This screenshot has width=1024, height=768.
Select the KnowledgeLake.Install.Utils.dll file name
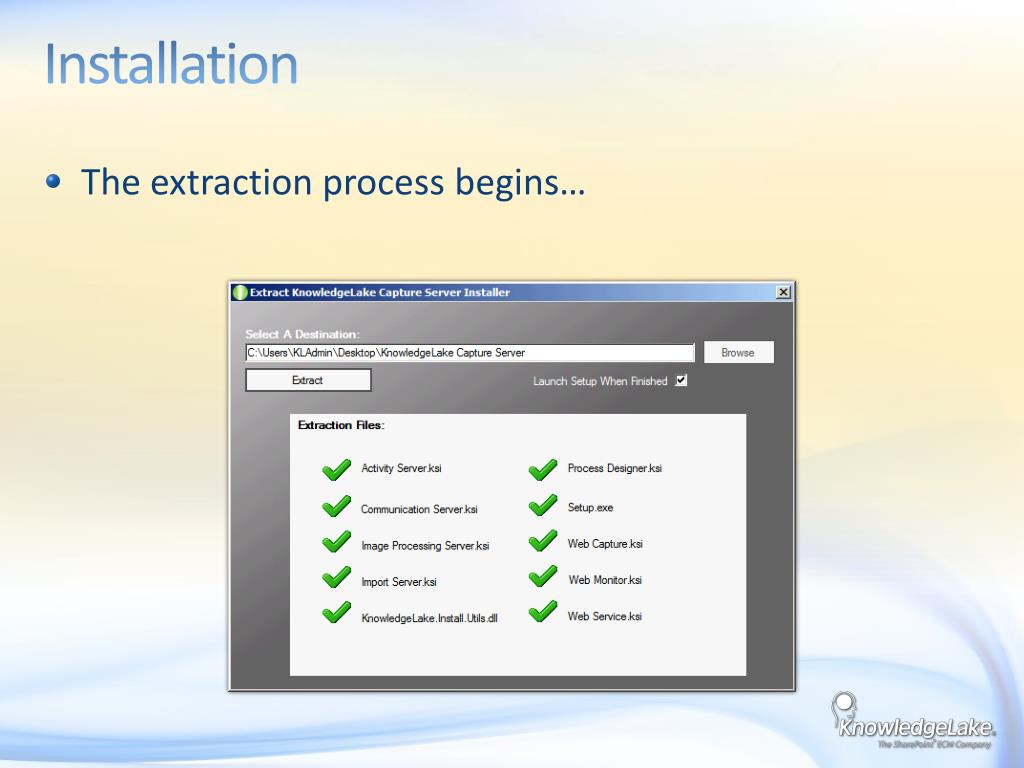[430, 618]
